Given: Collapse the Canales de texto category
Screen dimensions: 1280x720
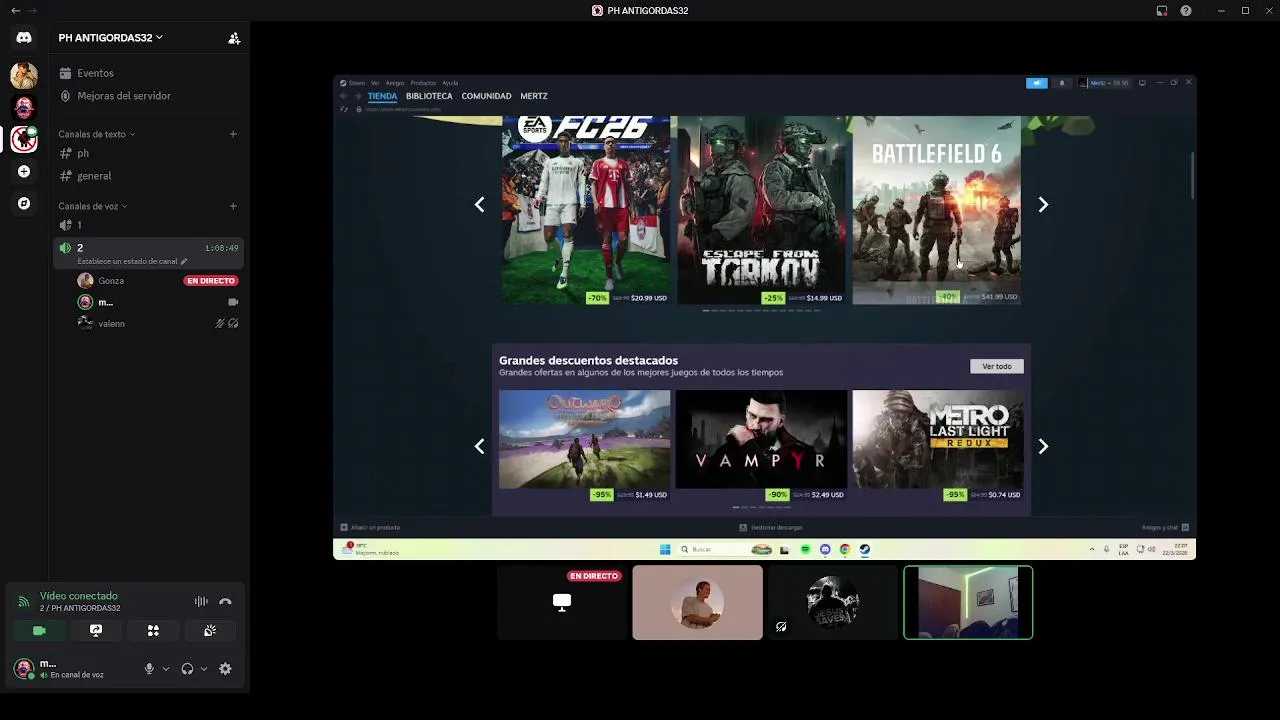Looking at the screenshot, I should click(x=96, y=134).
